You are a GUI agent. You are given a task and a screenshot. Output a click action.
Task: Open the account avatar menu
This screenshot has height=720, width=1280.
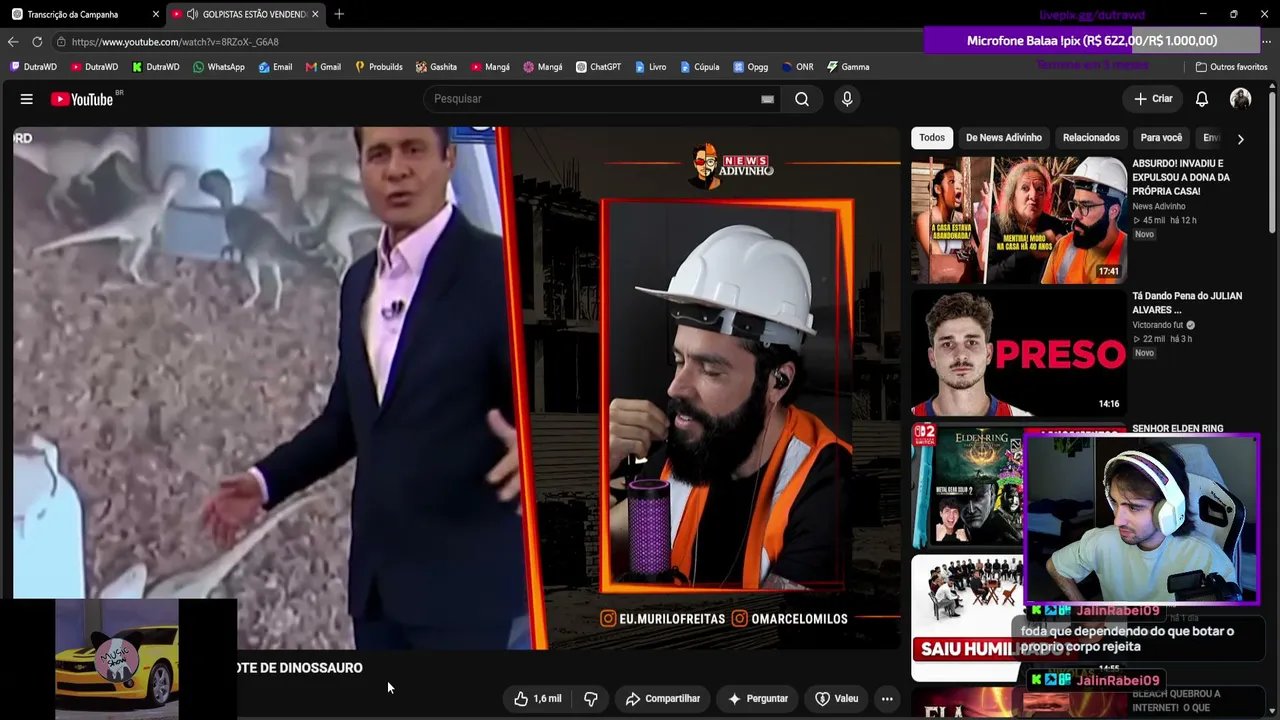coord(1241,99)
